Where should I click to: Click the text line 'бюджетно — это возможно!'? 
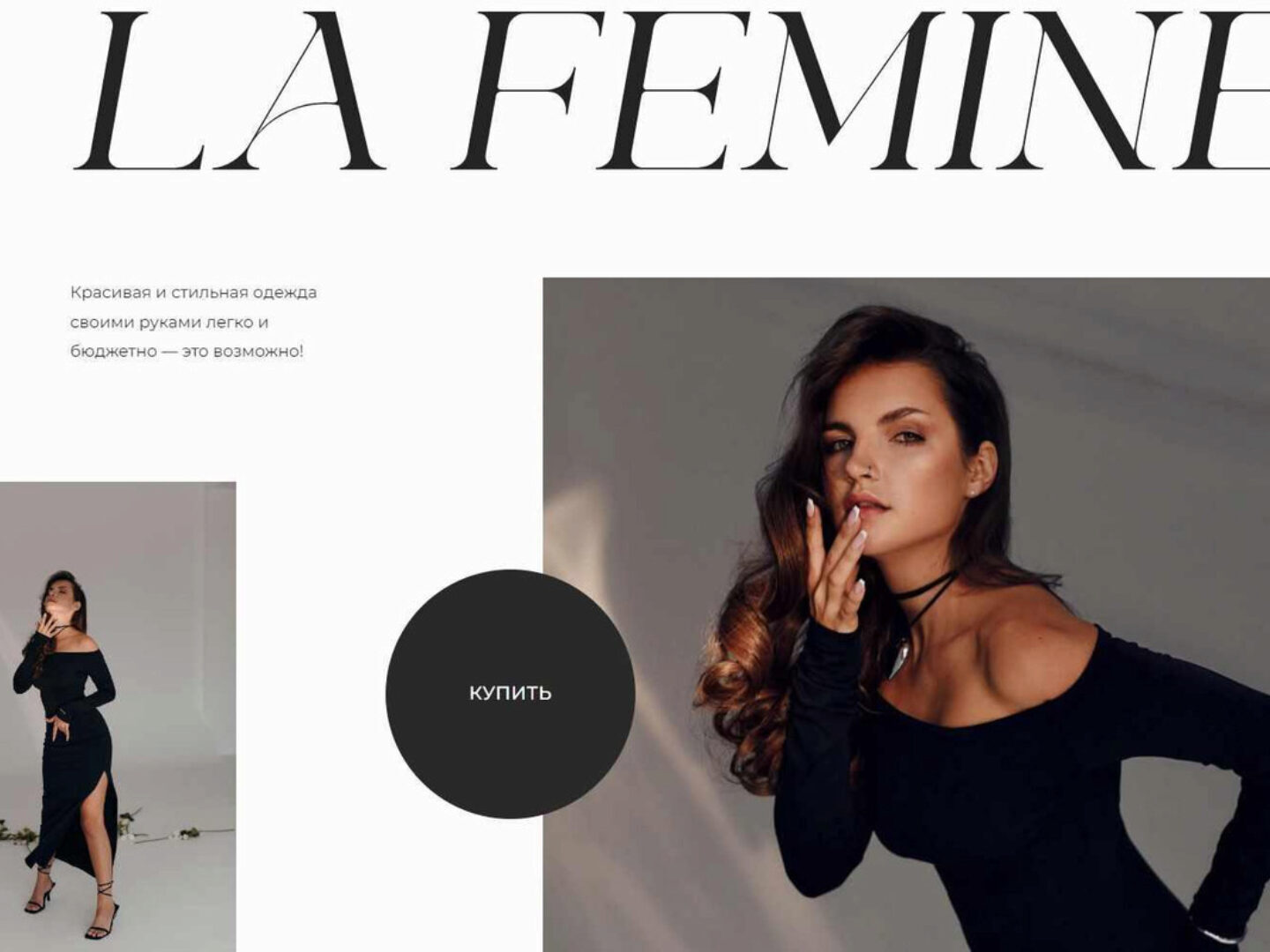[187, 351]
